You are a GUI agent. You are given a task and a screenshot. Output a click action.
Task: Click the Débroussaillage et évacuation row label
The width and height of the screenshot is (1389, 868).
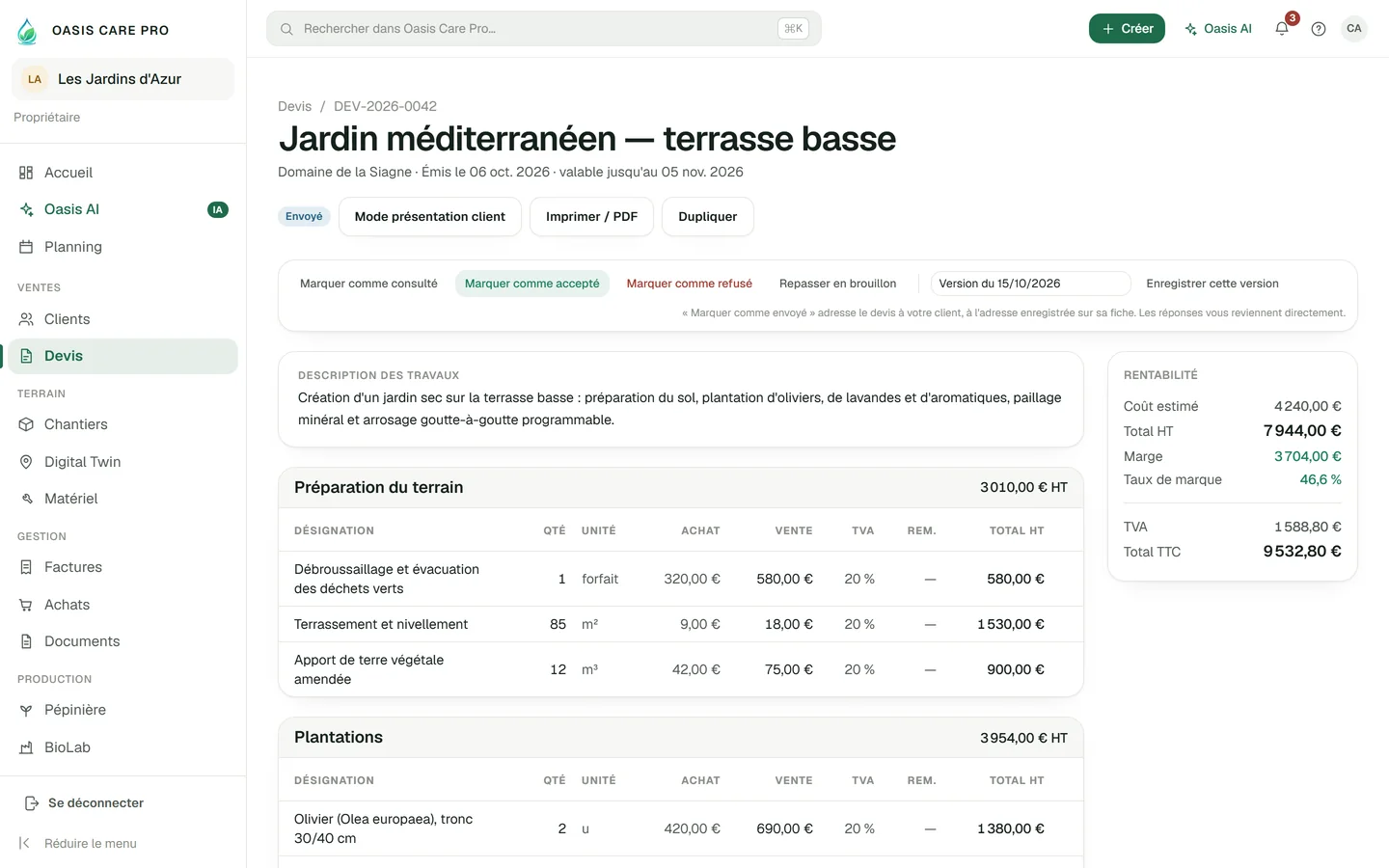[387, 579]
